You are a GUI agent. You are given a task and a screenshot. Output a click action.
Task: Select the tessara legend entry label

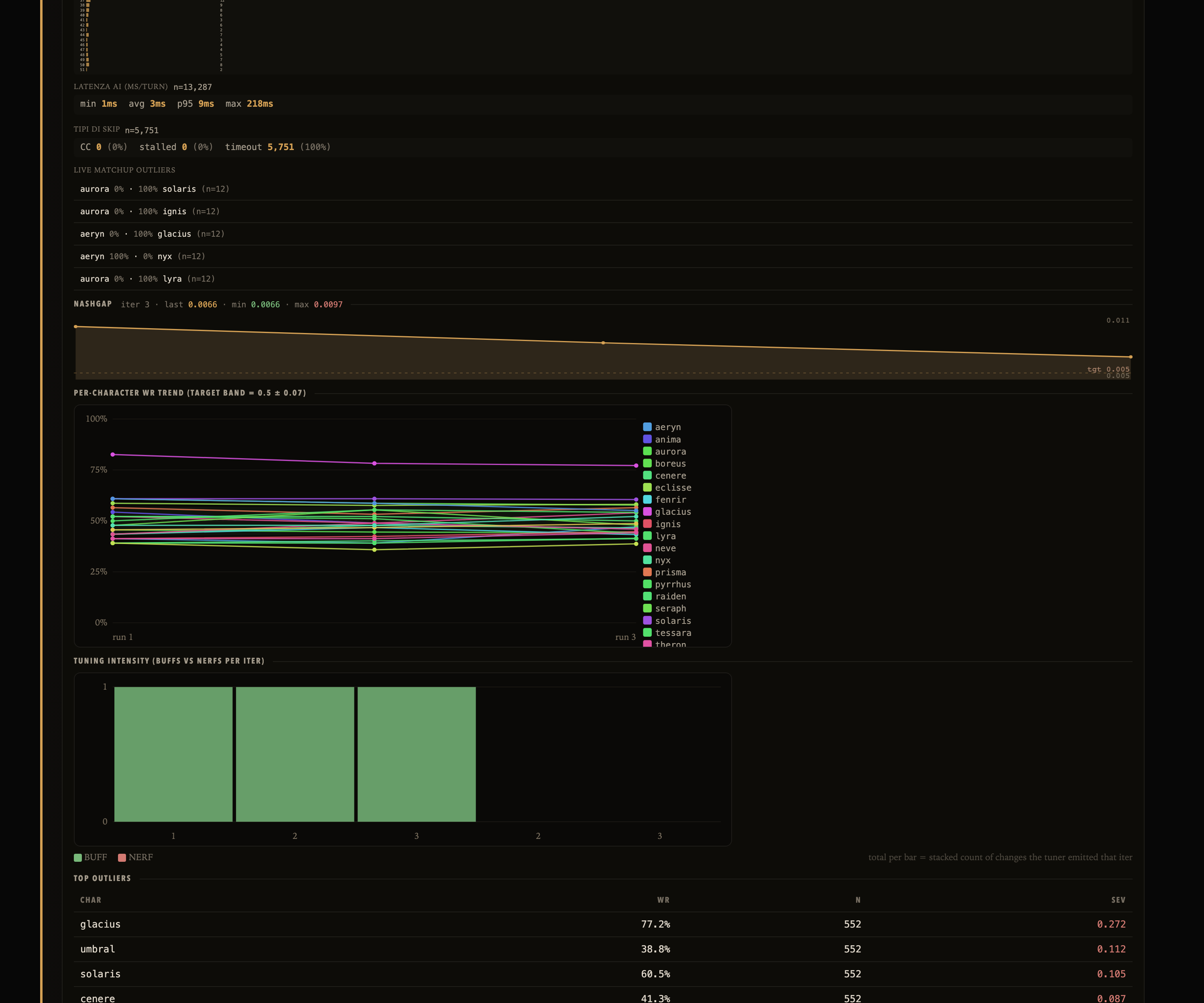[673, 633]
